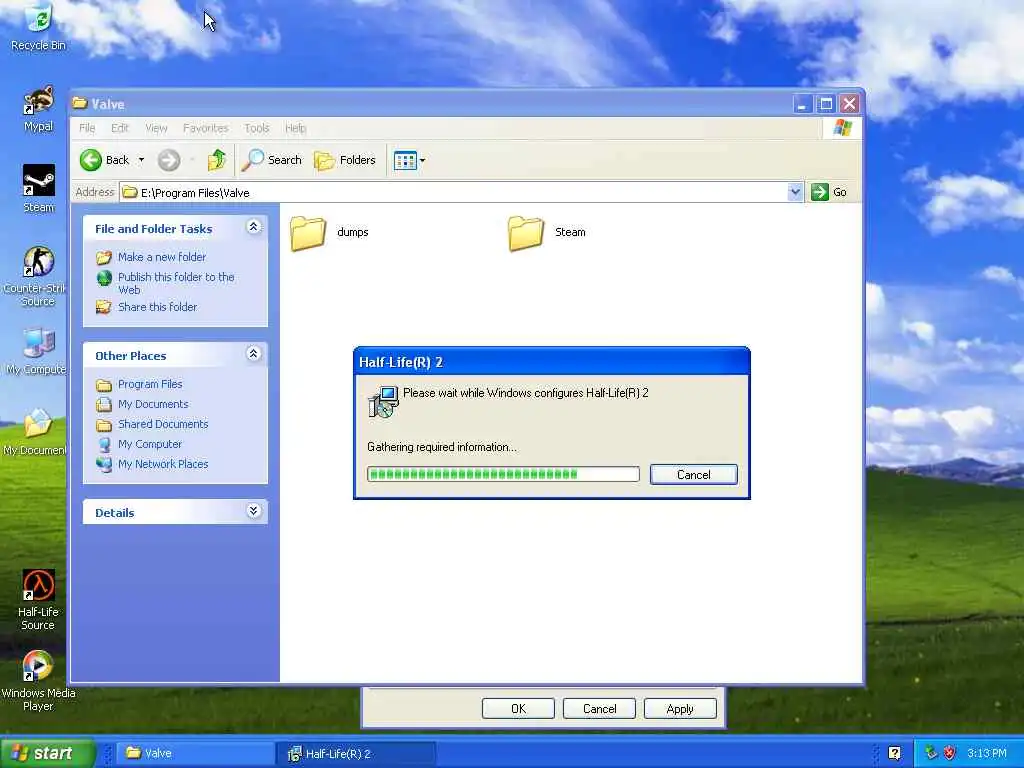Click the network connection tray icon
This screenshot has width=1024, height=768.
pyautogui.click(x=931, y=754)
